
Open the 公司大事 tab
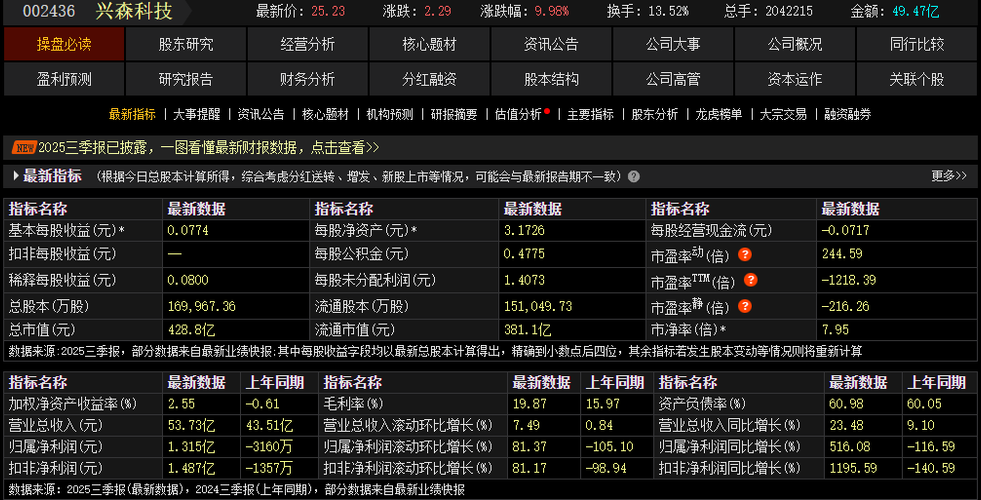(673, 44)
